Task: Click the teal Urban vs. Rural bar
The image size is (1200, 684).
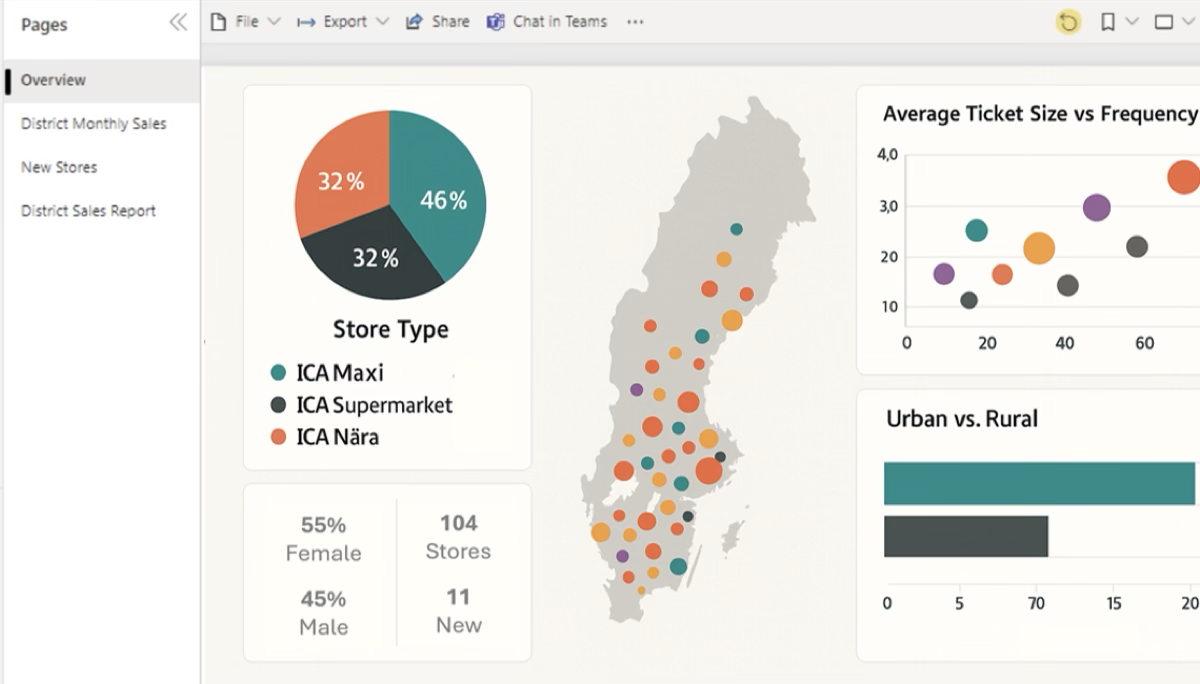Action: tap(1040, 483)
